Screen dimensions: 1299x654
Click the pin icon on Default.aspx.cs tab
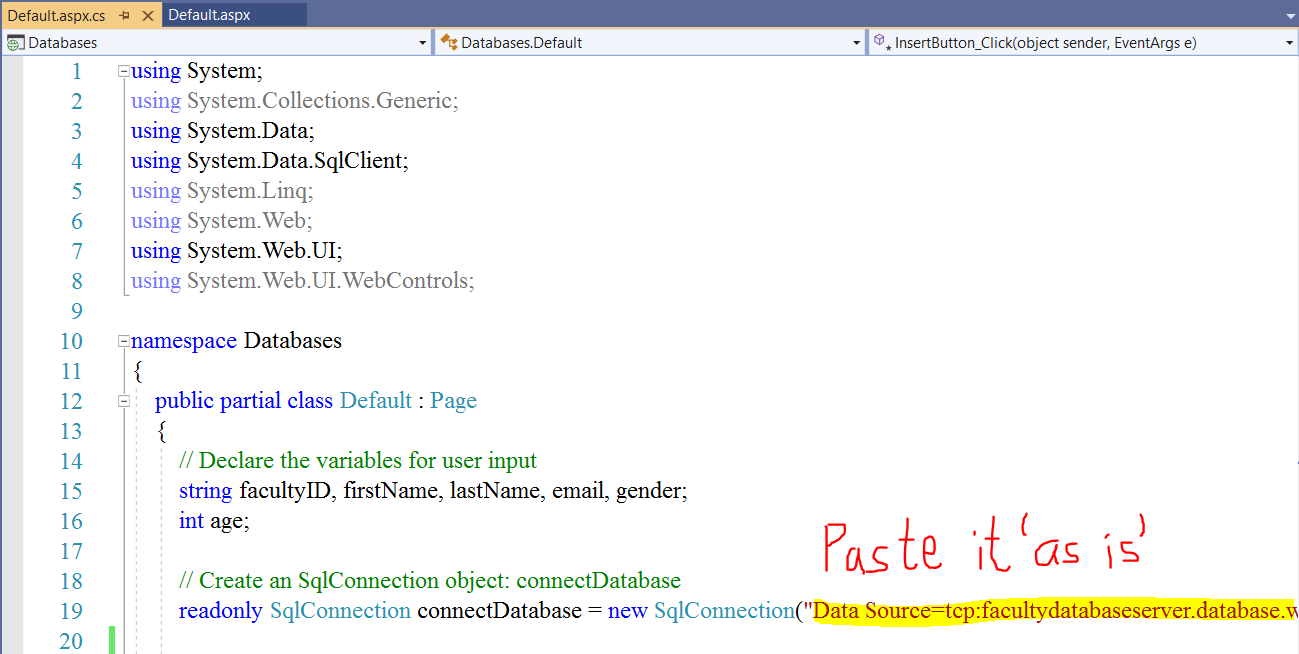(x=125, y=16)
